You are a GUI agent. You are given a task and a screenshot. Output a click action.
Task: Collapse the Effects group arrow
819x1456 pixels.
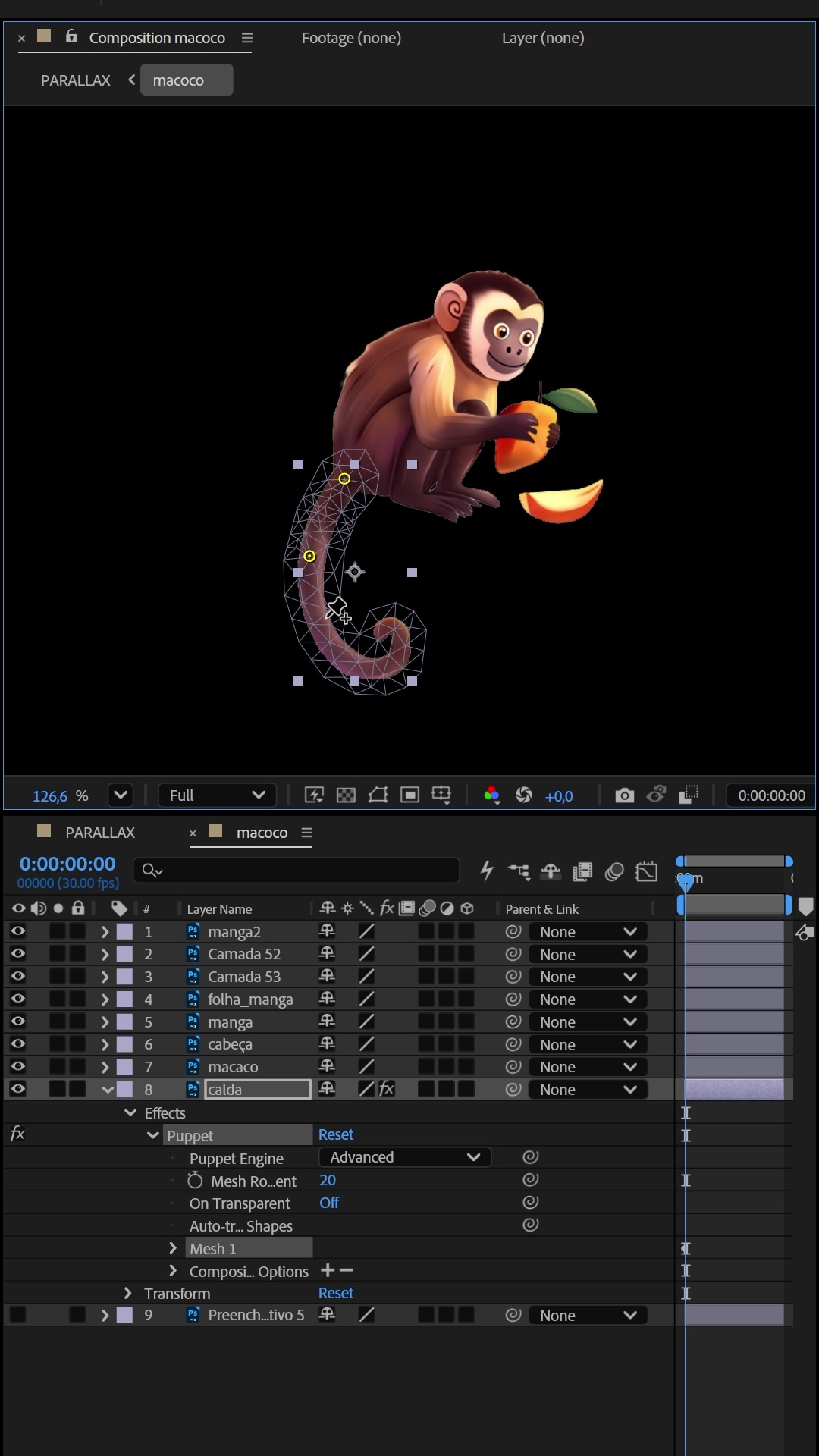(130, 1112)
